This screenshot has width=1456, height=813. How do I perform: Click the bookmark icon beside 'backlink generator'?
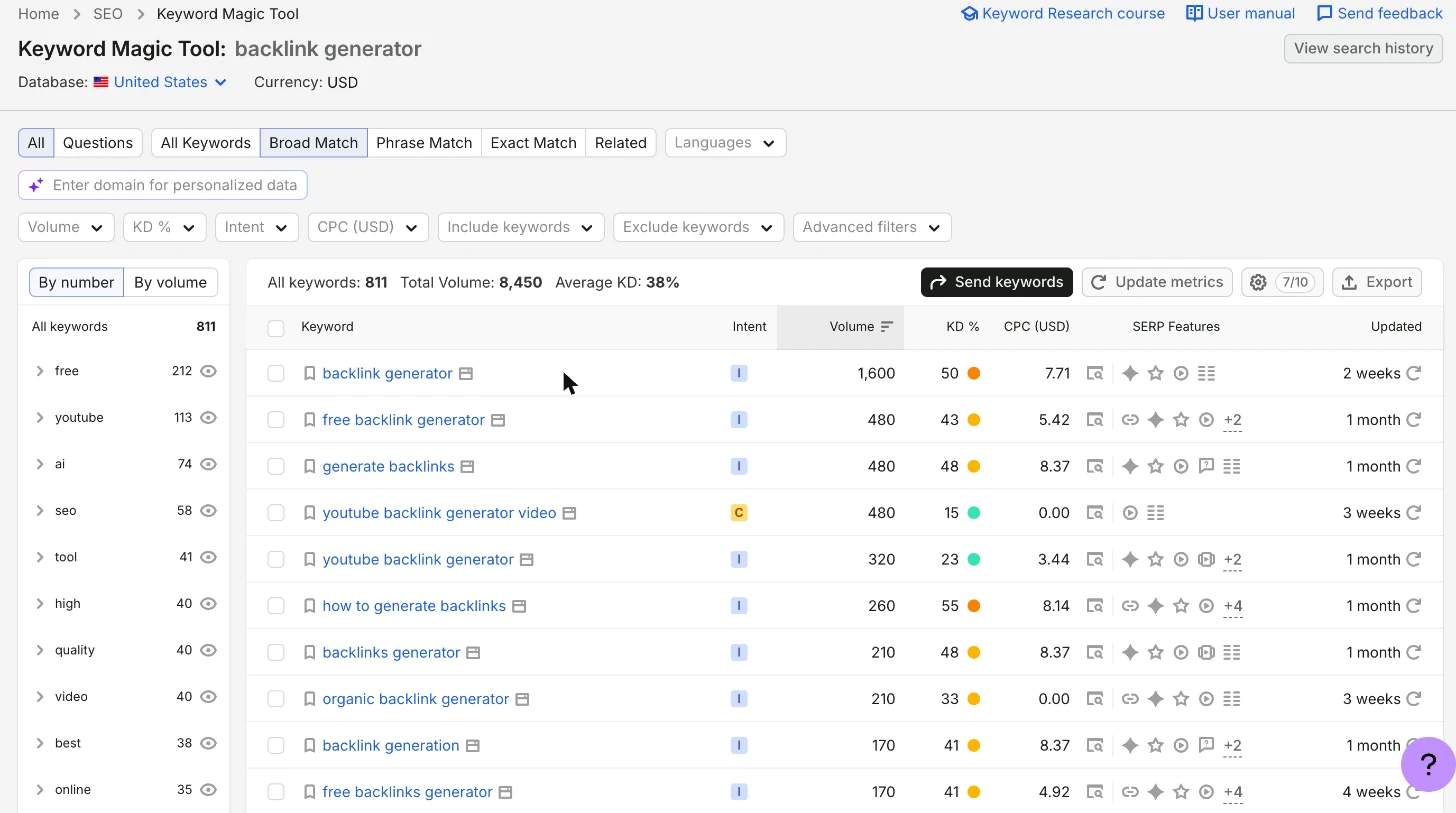[x=310, y=373]
